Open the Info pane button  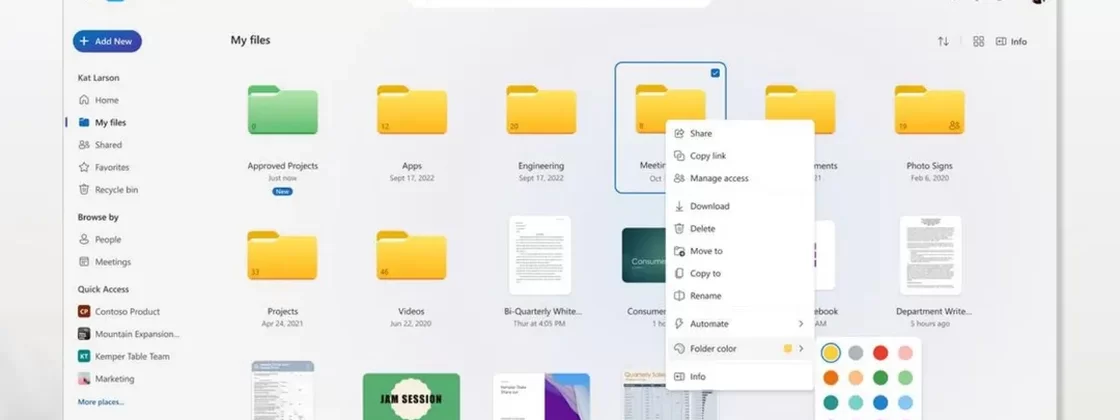[x=1011, y=42]
